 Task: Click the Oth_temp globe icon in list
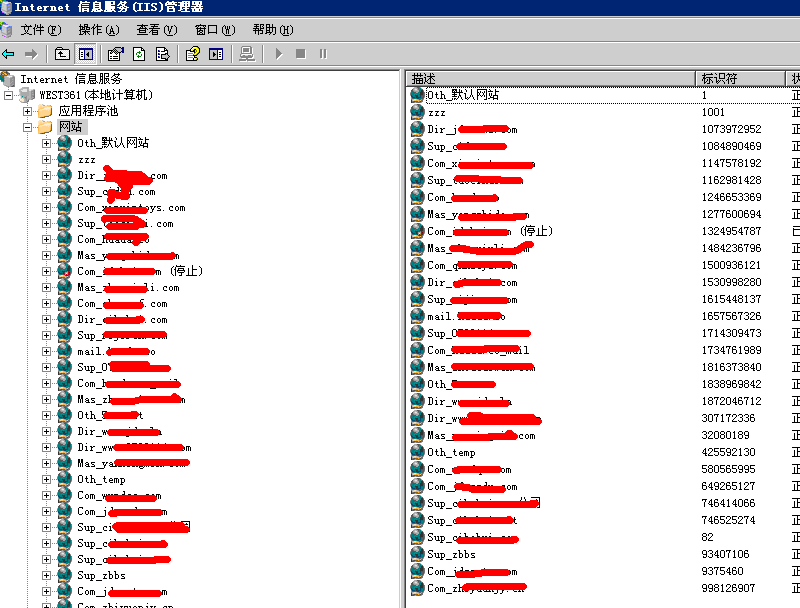[x=417, y=452]
